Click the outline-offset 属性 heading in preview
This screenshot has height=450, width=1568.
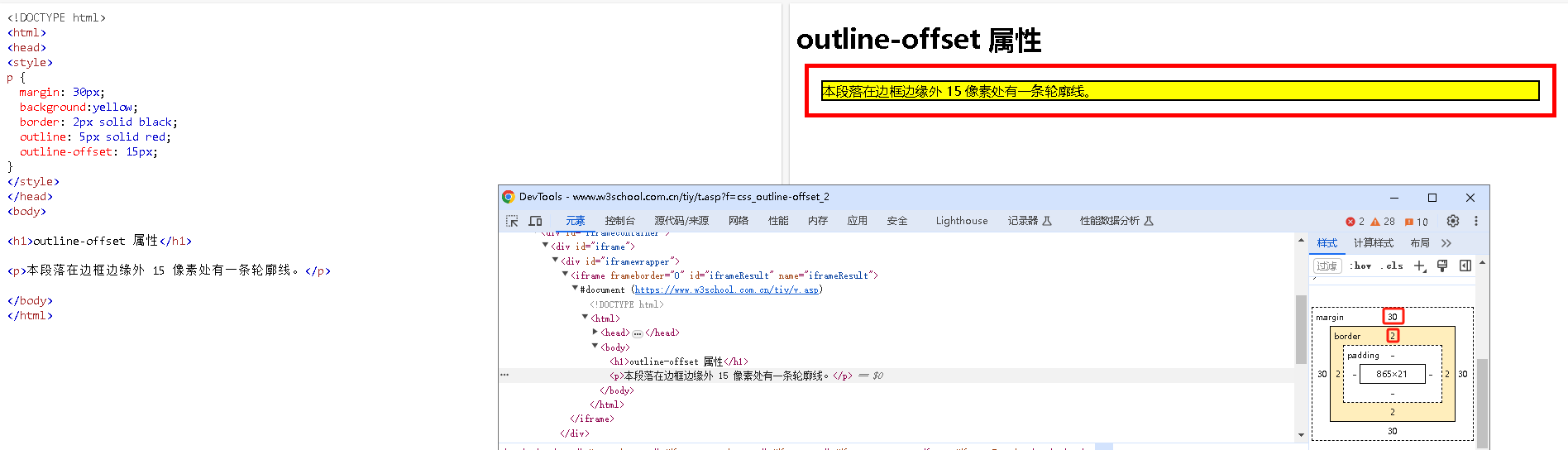click(x=919, y=40)
